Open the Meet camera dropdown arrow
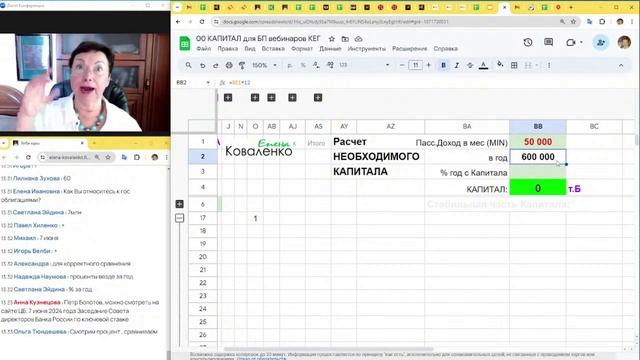 581,42
